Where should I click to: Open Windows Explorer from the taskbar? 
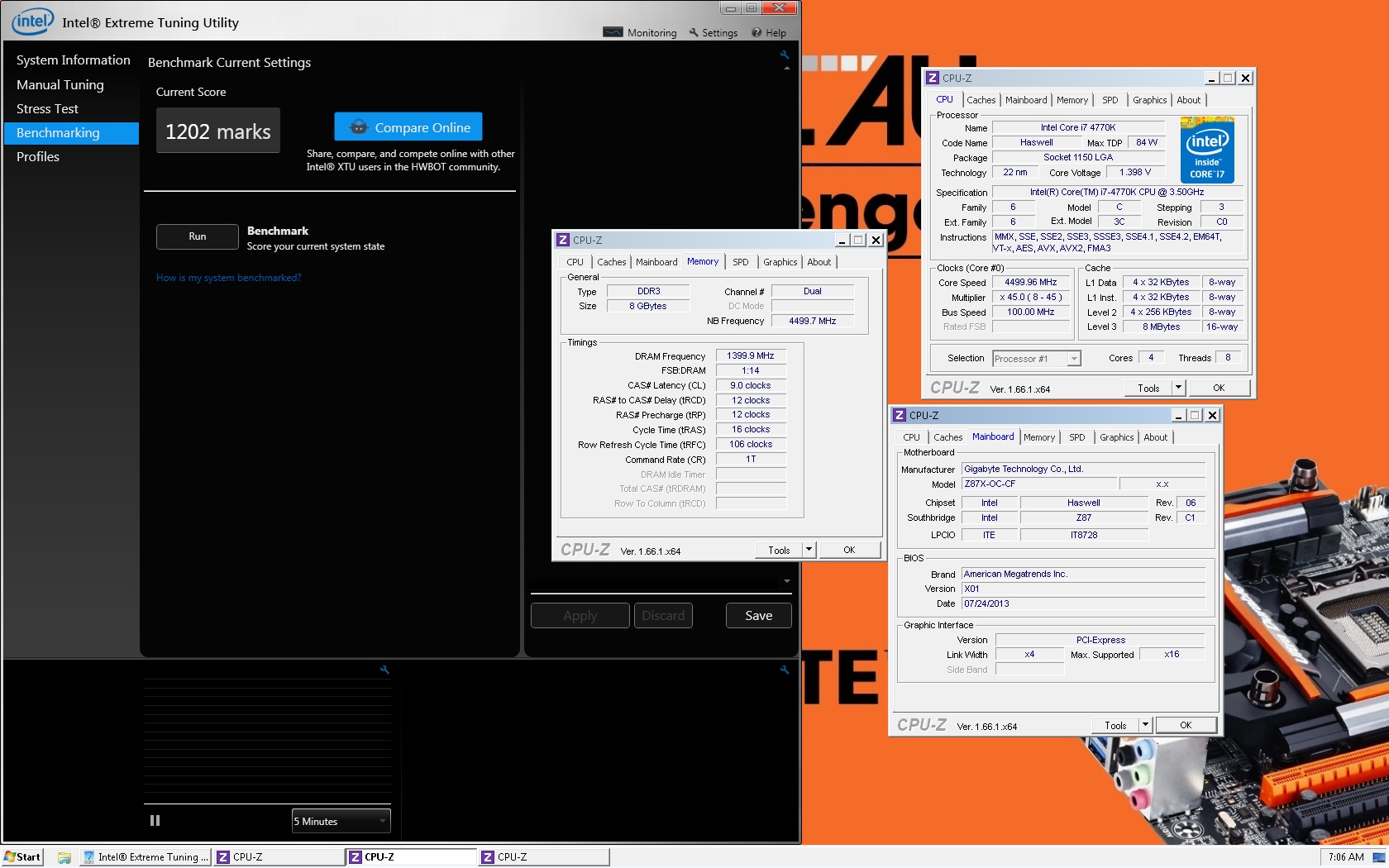64,857
